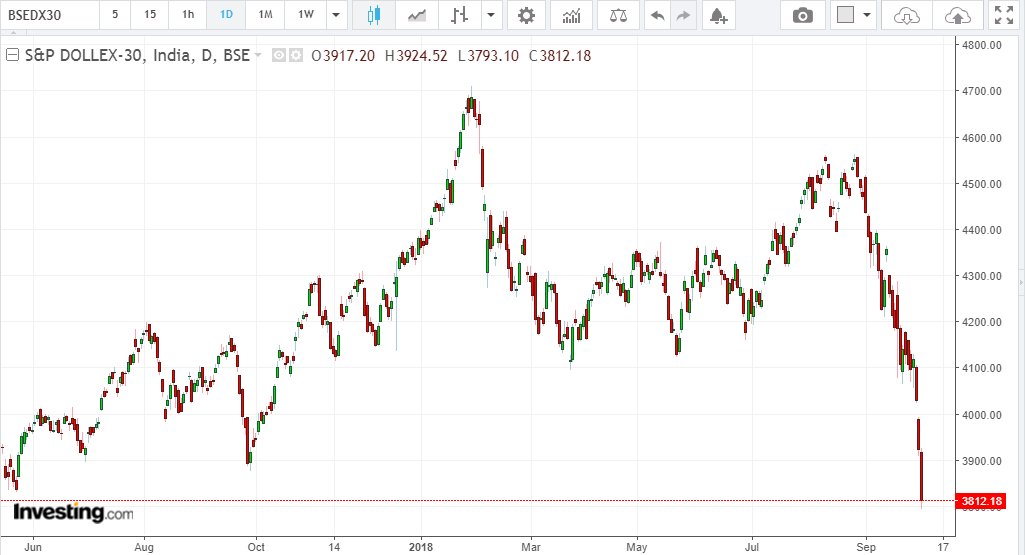
Task: Click the Oct label on time axis
Action: 256,547
